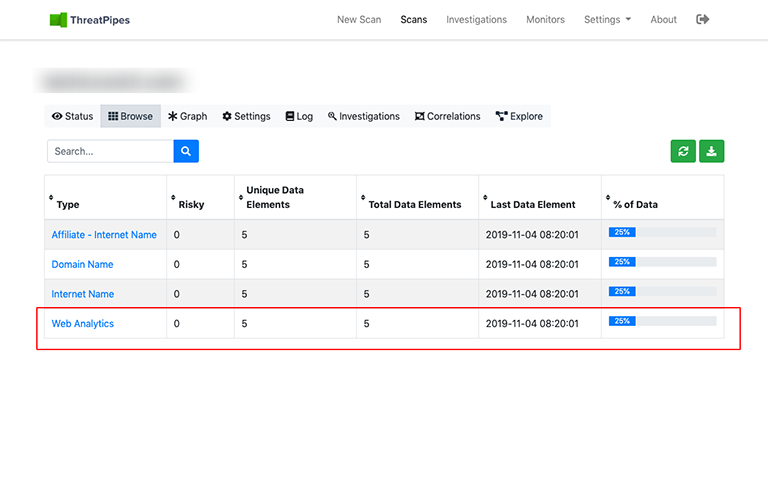
Task: Click the logout icon in navbar
Action: pyautogui.click(x=703, y=19)
